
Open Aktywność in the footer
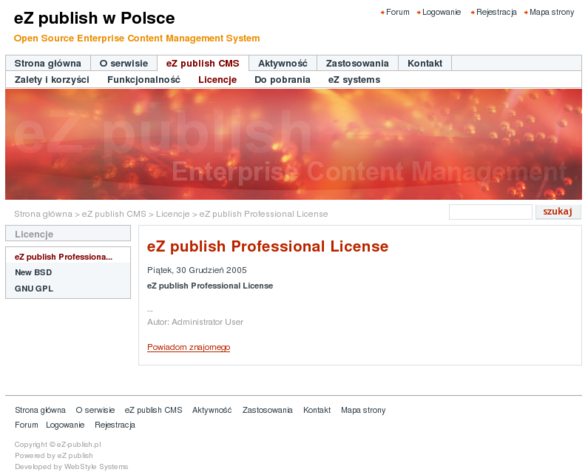tap(212, 410)
